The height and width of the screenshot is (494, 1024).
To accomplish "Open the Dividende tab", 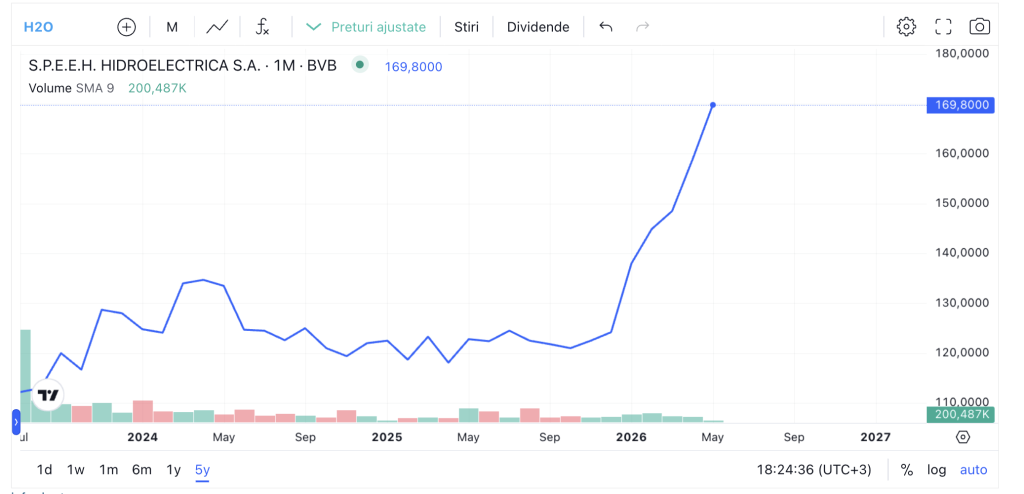I will pos(538,27).
